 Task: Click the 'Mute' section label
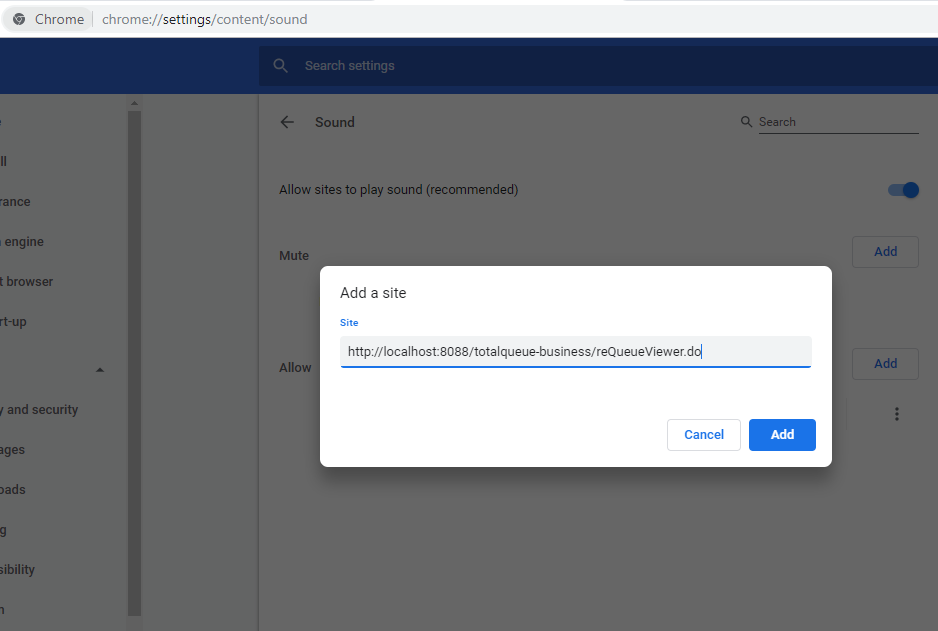click(x=294, y=255)
